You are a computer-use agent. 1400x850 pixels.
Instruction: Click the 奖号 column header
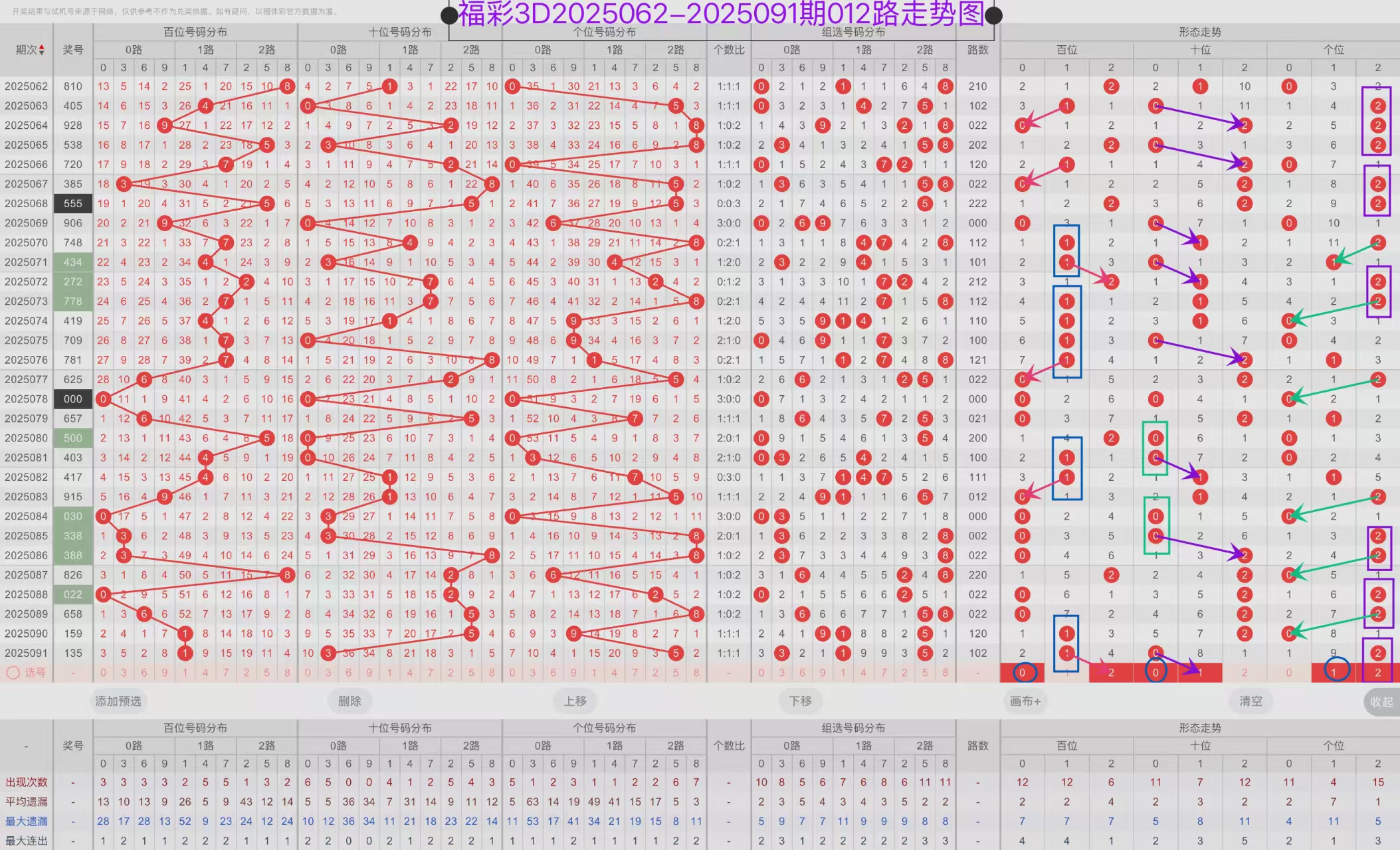coord(73,50)
